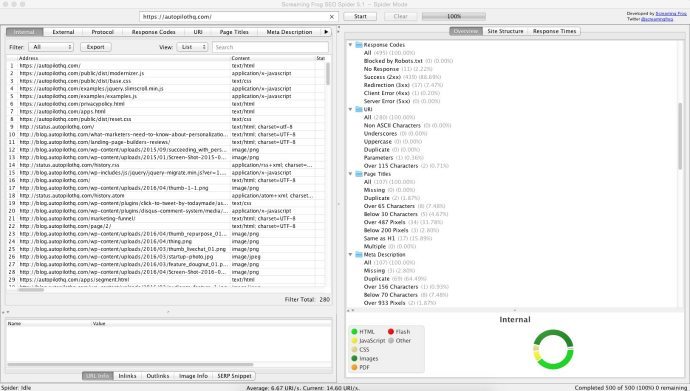Switch to Site Structure tab

(505, 31)
